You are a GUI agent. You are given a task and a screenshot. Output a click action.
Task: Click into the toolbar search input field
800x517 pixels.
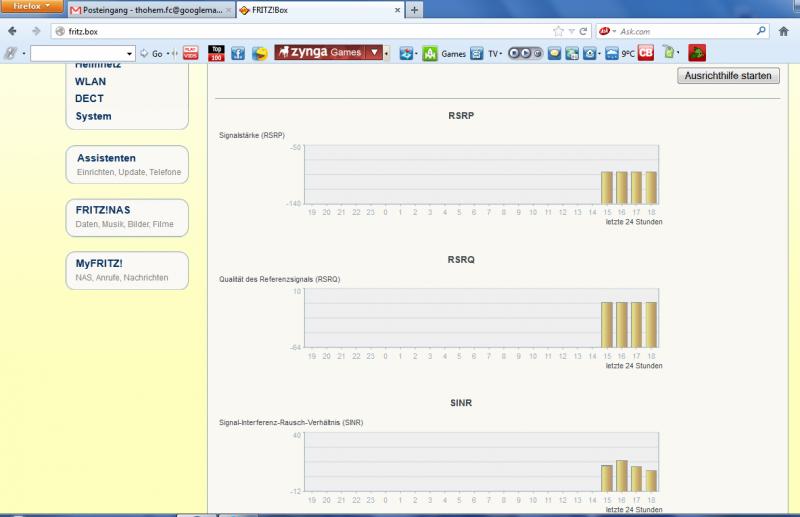[x=78, y=54]
